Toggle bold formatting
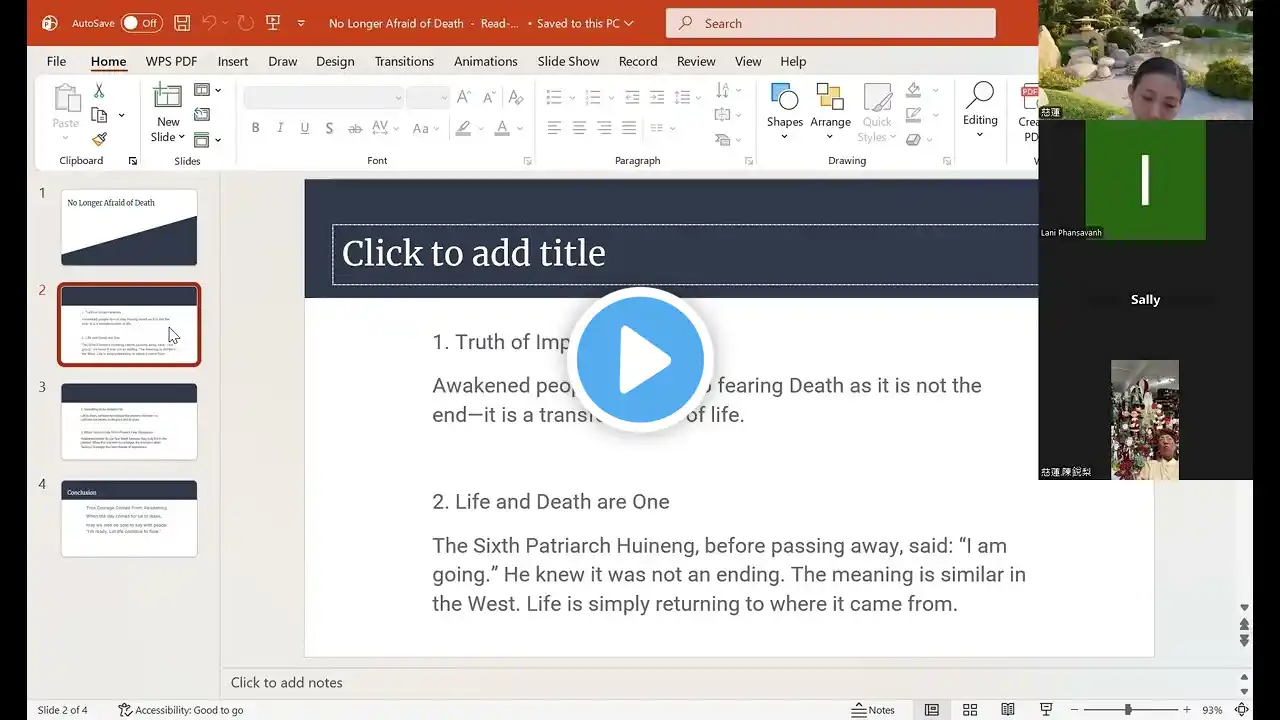Viewport: 1280px width, 720px height. pos(256,128)
